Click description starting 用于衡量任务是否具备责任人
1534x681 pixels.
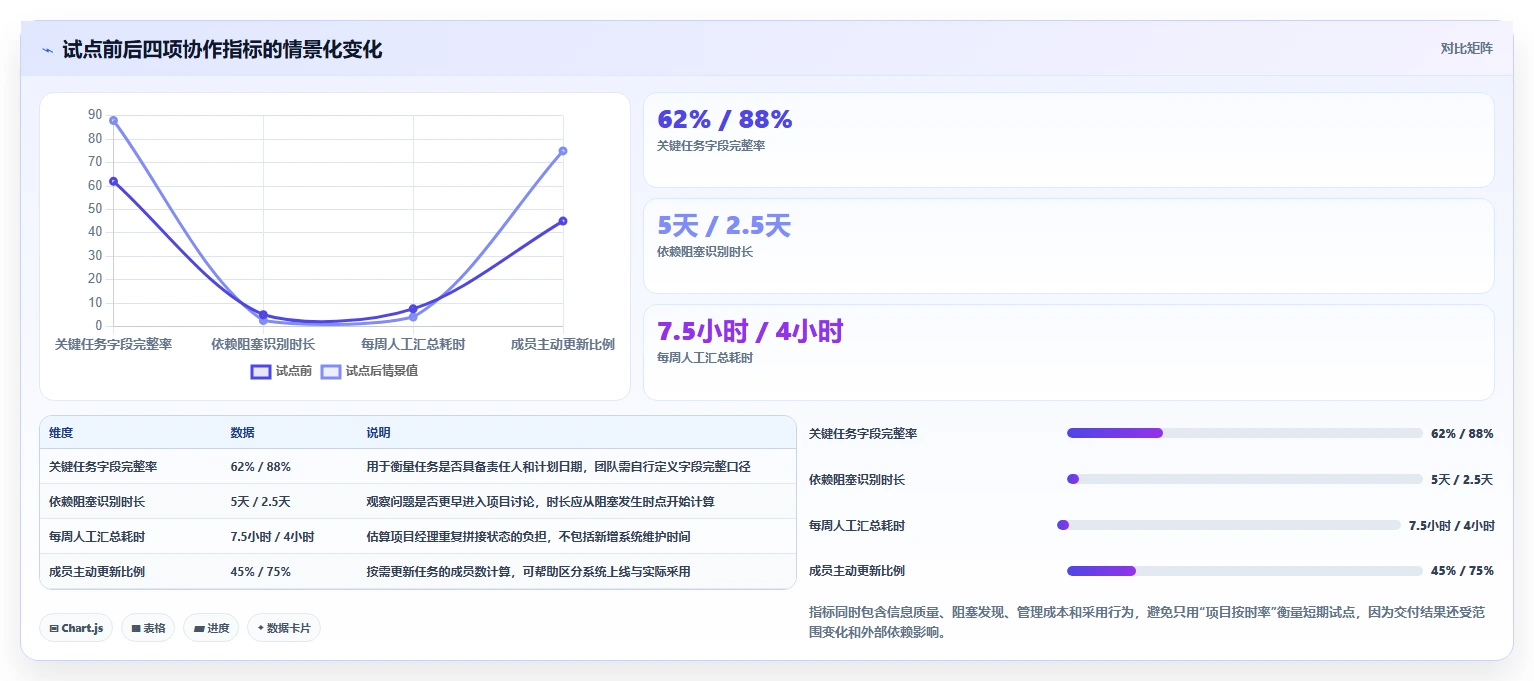point(558,467)
